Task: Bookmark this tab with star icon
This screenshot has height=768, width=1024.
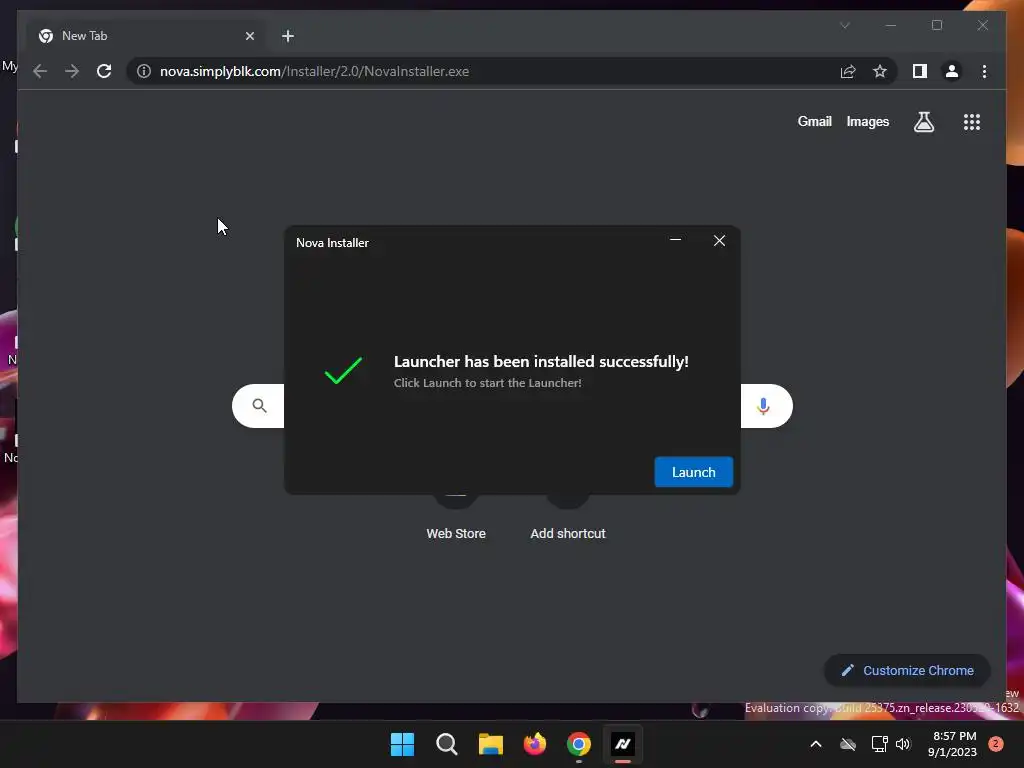Action: pos(880,71)
